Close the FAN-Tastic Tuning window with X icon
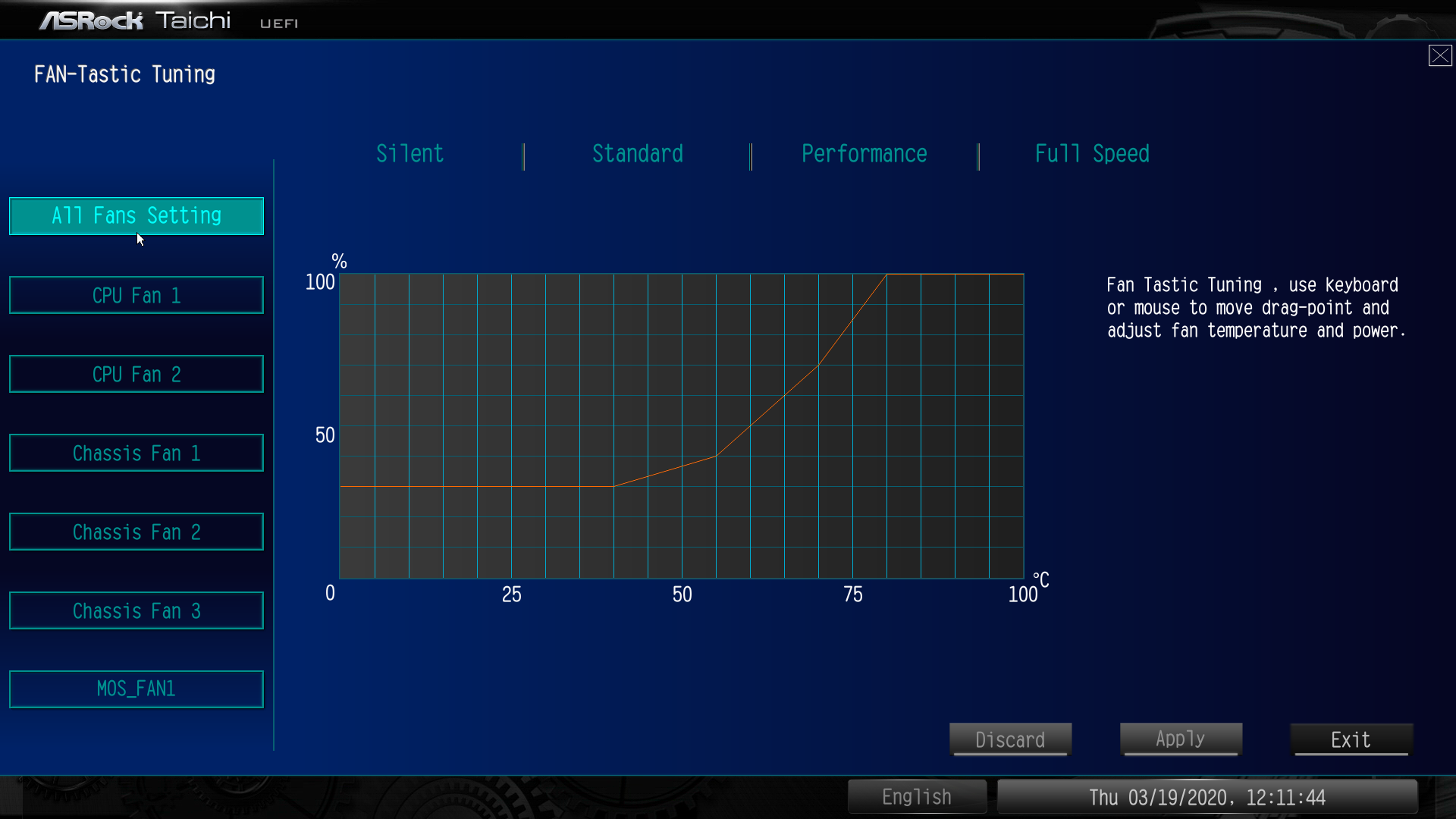 point(1439,55)
